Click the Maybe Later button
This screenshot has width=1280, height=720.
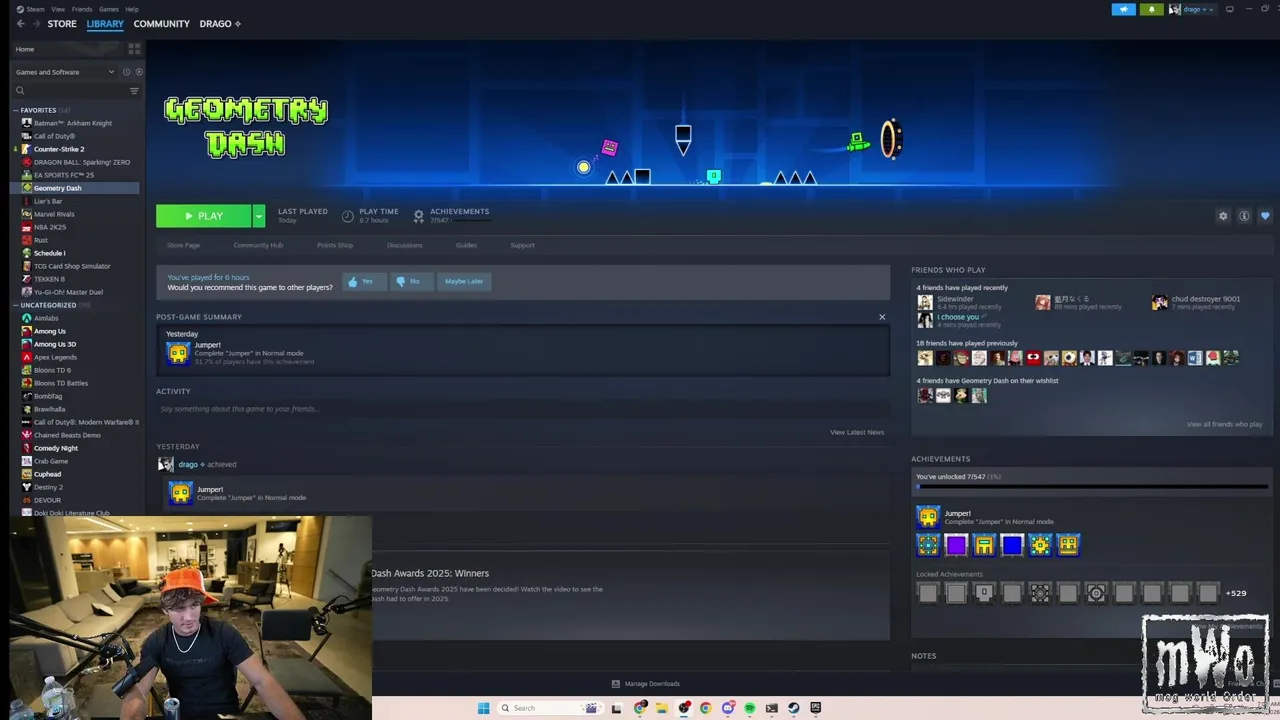463,282
